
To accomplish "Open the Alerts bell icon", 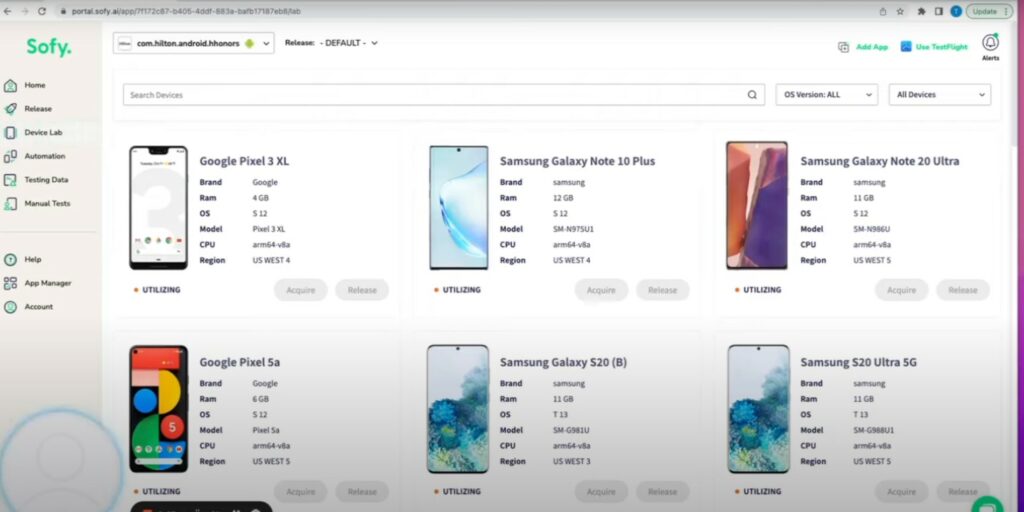I will (x=990, y=42).
